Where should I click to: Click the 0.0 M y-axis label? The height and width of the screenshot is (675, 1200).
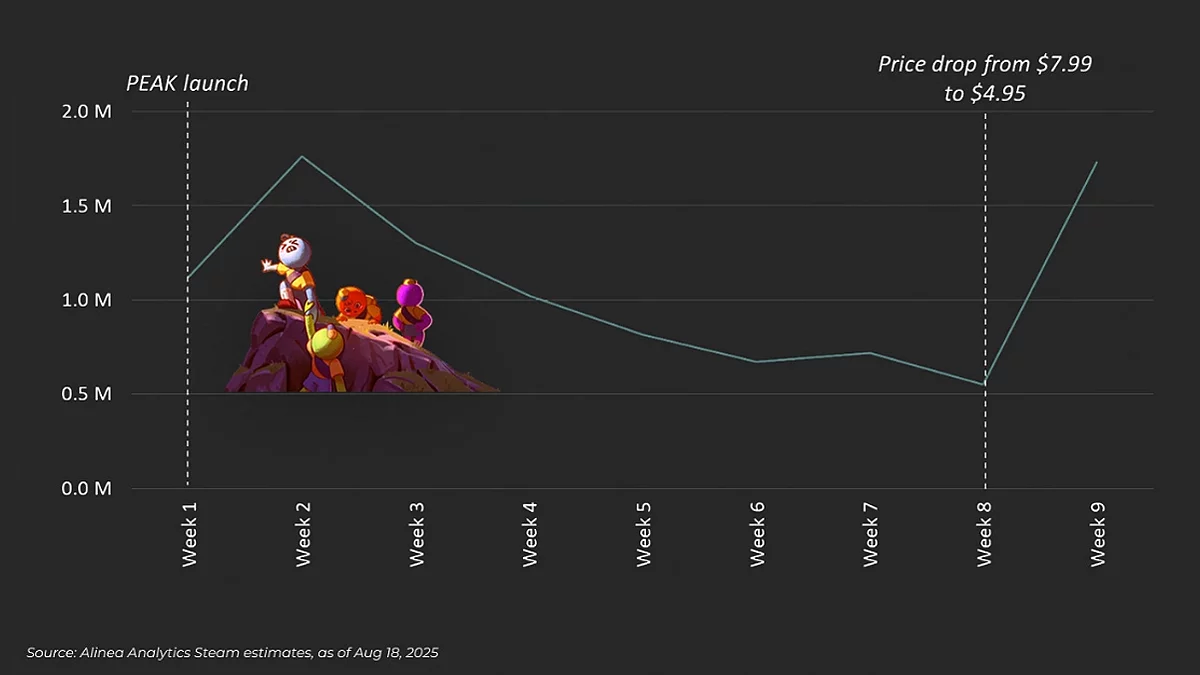pos(89,489)
